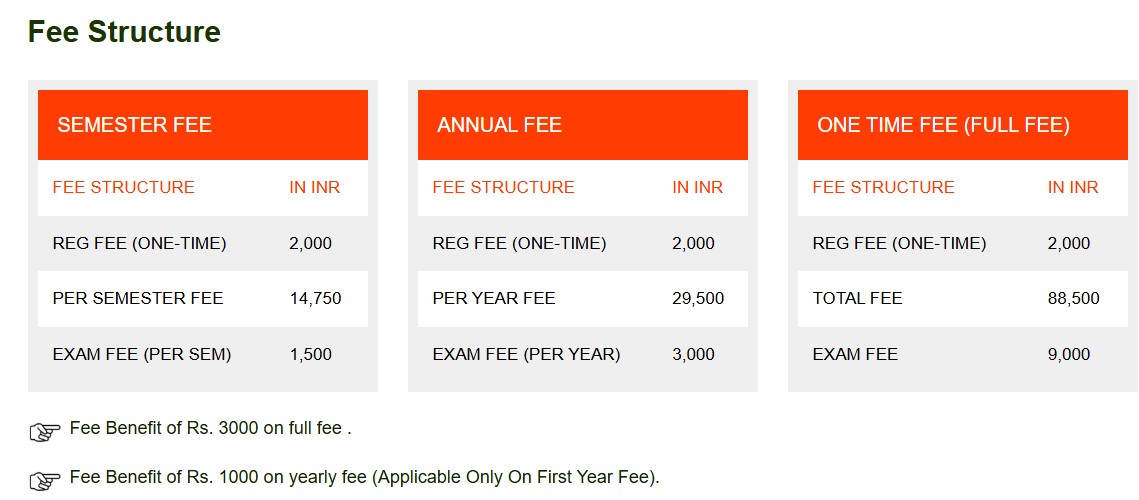Screen dimensions: 1139x500
Task: Click the Fee Structure heading
Action: point(124,32)
